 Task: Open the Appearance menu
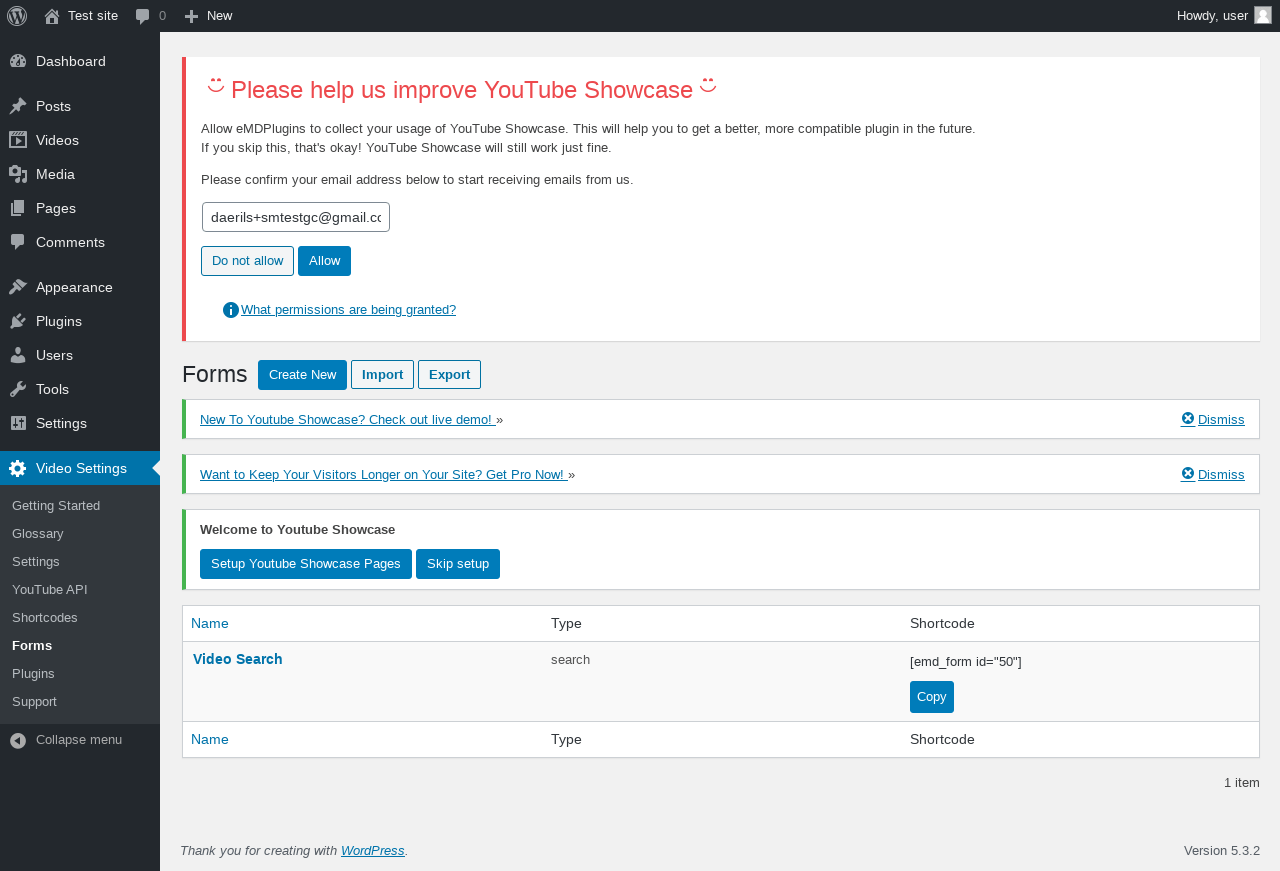pyautogui.click(x=80, y=287)
